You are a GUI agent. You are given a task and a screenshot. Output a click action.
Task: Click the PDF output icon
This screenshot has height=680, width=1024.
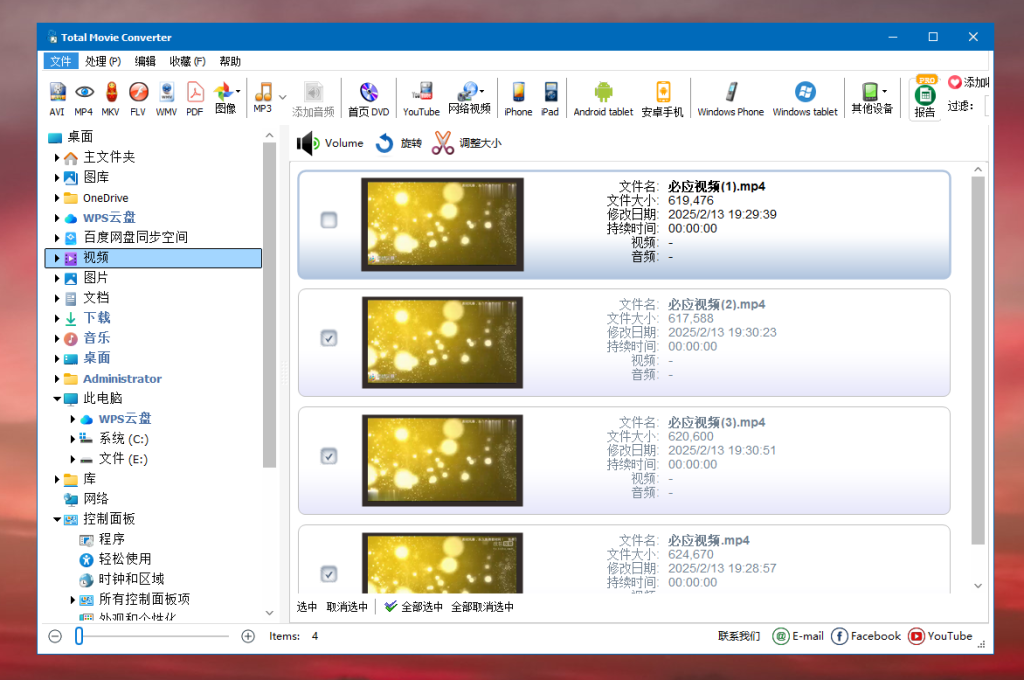point(194,97)
